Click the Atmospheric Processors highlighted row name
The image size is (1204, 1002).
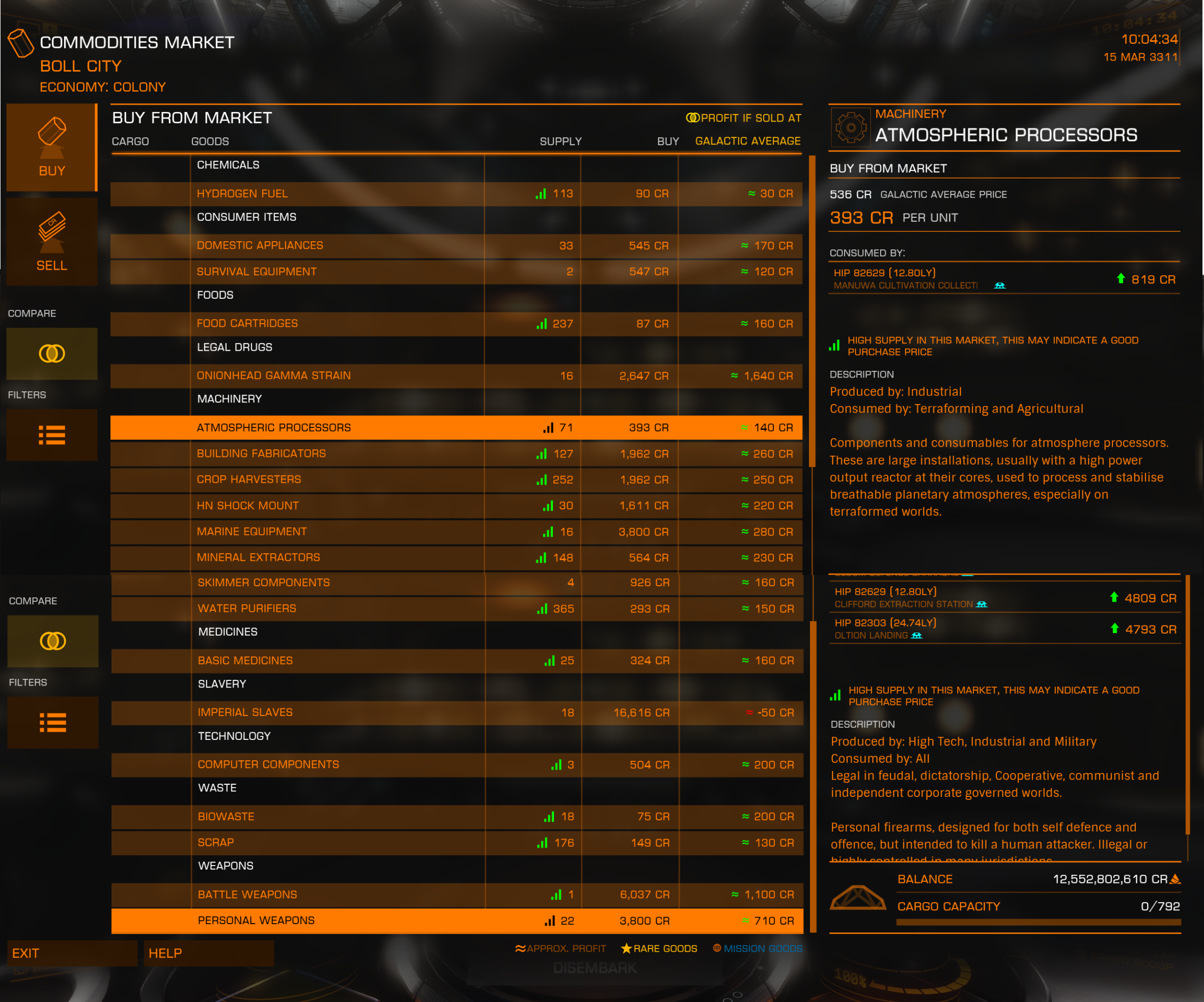click(273, 427)
